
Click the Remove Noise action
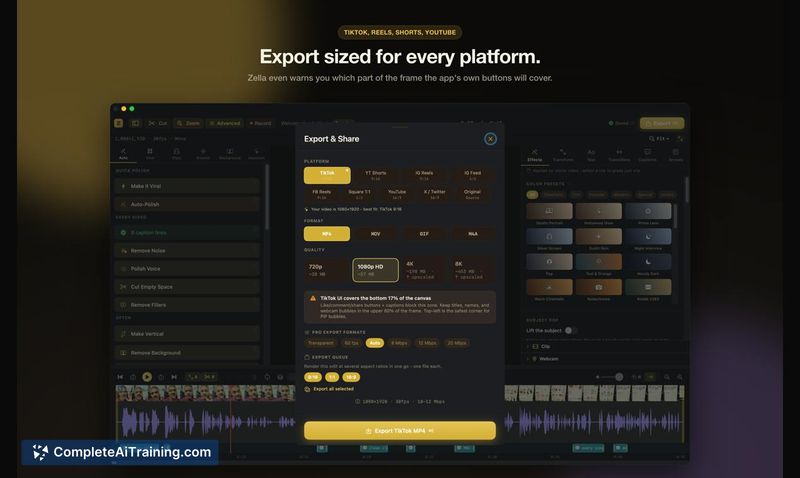187,250
